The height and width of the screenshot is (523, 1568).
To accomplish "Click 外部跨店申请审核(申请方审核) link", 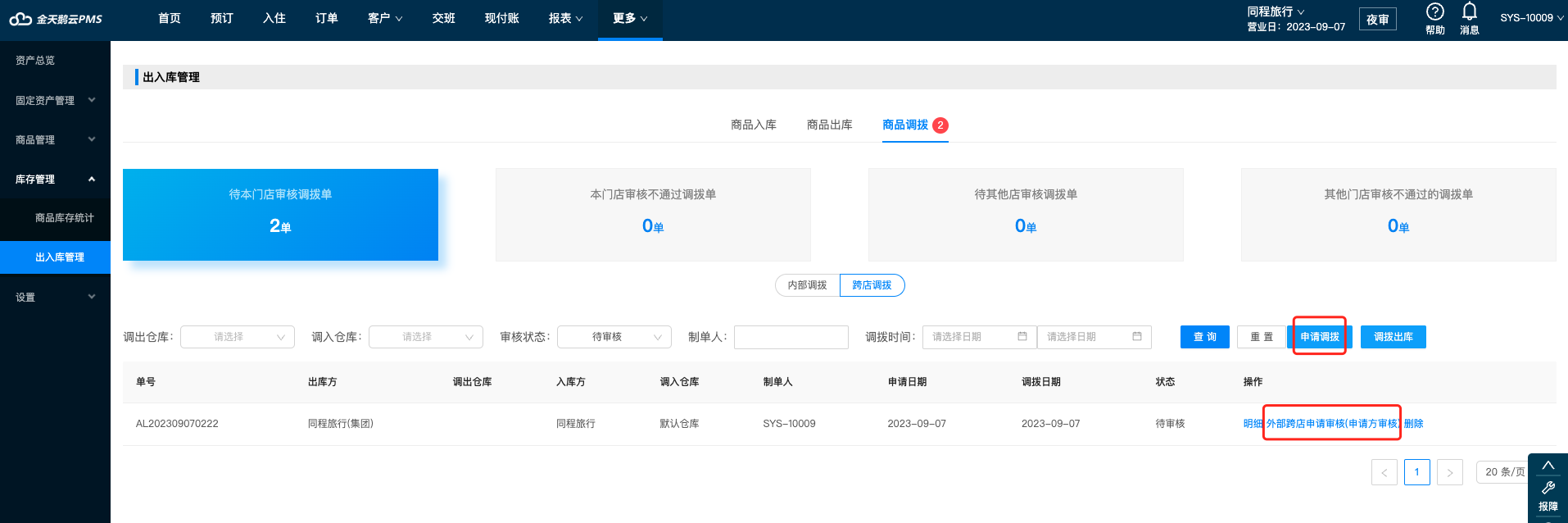I will tap(1333, 424).
